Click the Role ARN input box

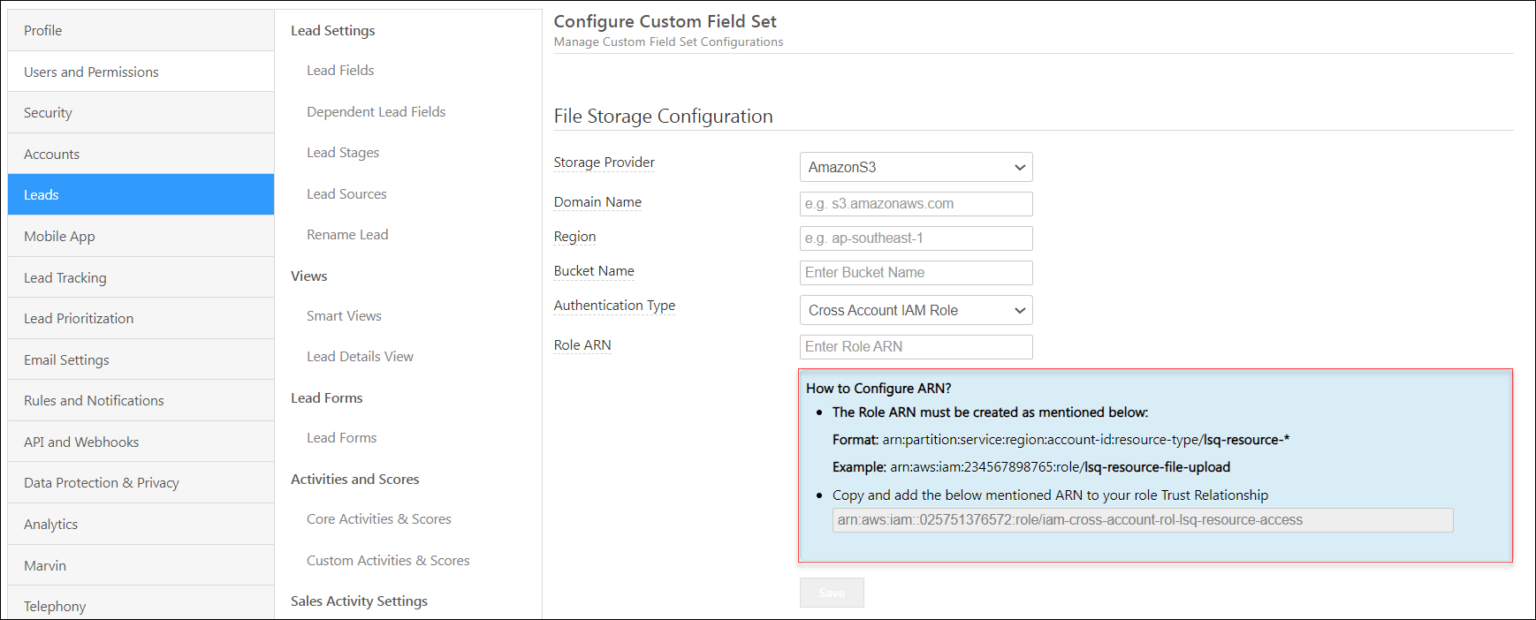pos(914,346)
